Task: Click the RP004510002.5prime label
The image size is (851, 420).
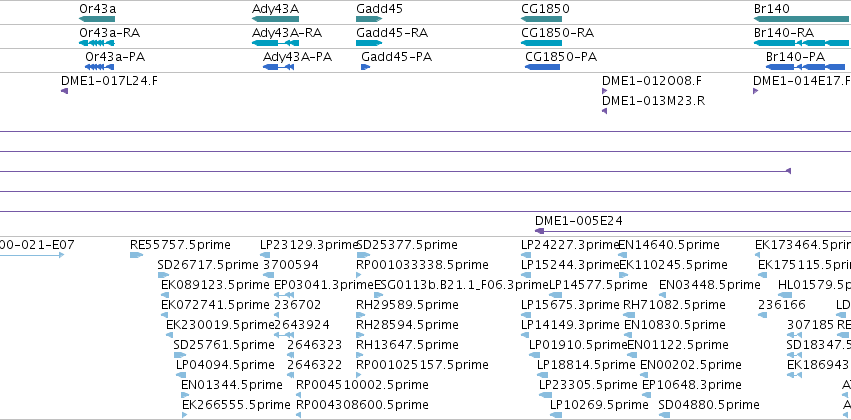Action: click(363, 385)
